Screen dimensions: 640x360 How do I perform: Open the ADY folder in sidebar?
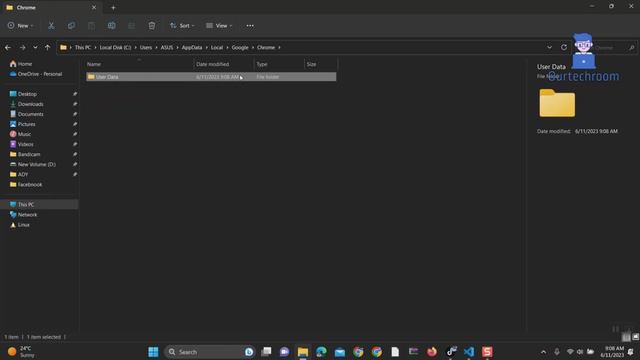[19, 174]
